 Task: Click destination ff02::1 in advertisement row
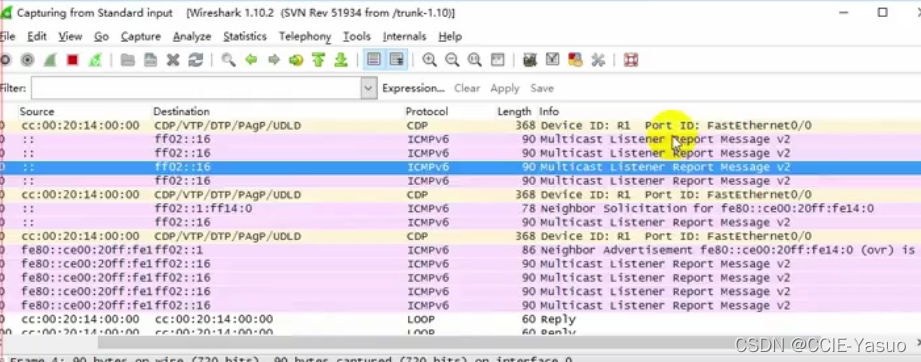click(179, 250)
